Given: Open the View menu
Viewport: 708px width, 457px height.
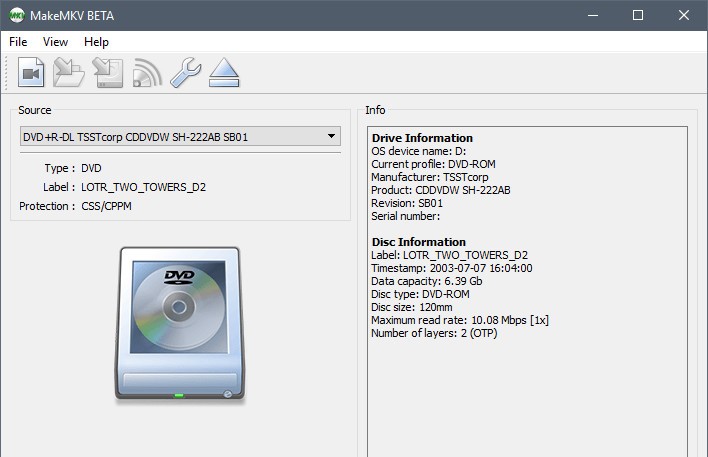Looking at the screenshot, I should click(x=55, y=42).
